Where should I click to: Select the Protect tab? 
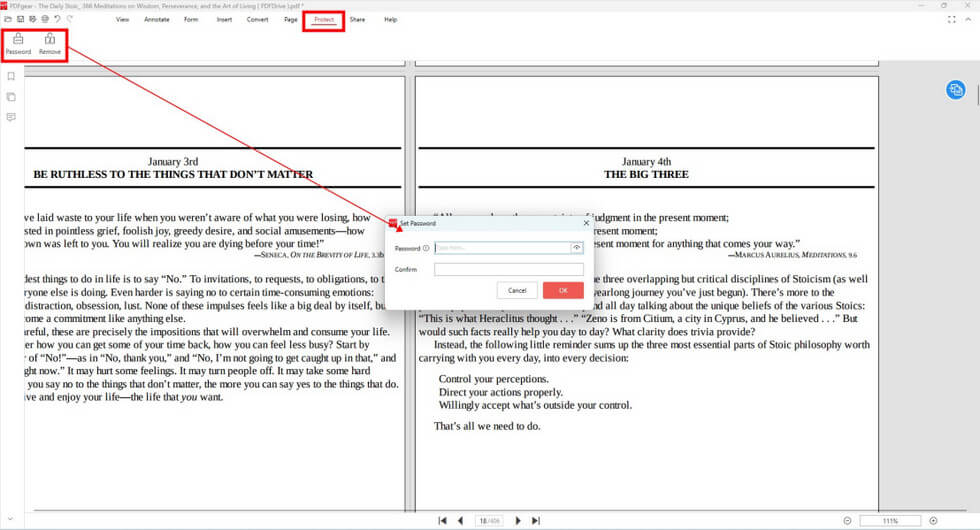click(x=324, y=20)
